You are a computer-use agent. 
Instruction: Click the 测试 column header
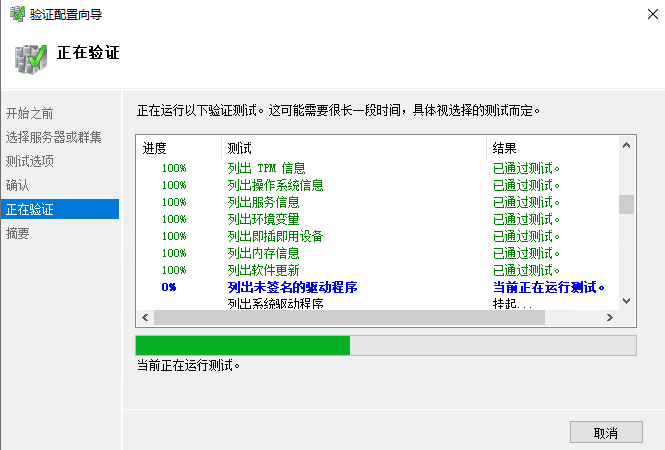(x=354, y=148)
